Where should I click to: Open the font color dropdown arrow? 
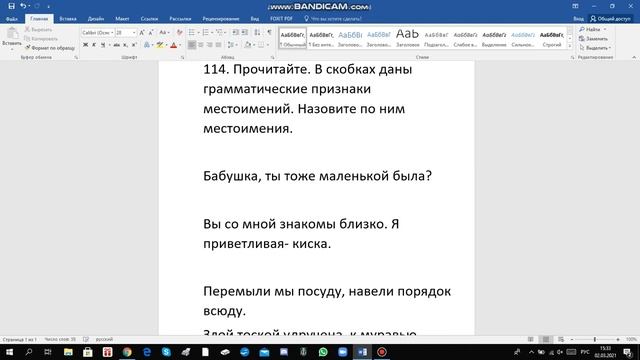click(180, 45)
